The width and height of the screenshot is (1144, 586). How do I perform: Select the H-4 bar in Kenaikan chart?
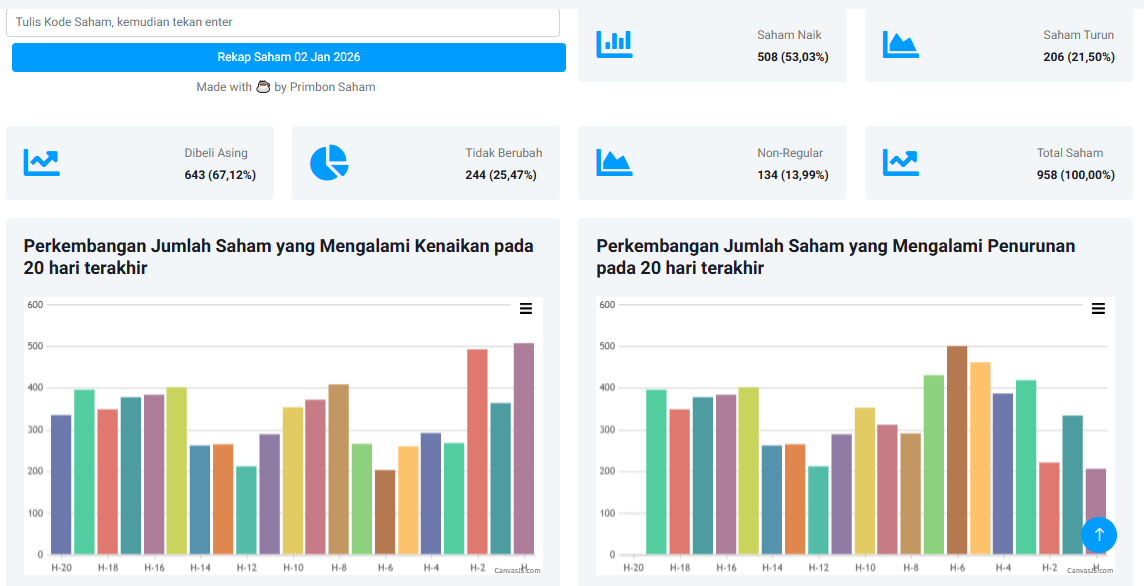click(x=431, y=493)
